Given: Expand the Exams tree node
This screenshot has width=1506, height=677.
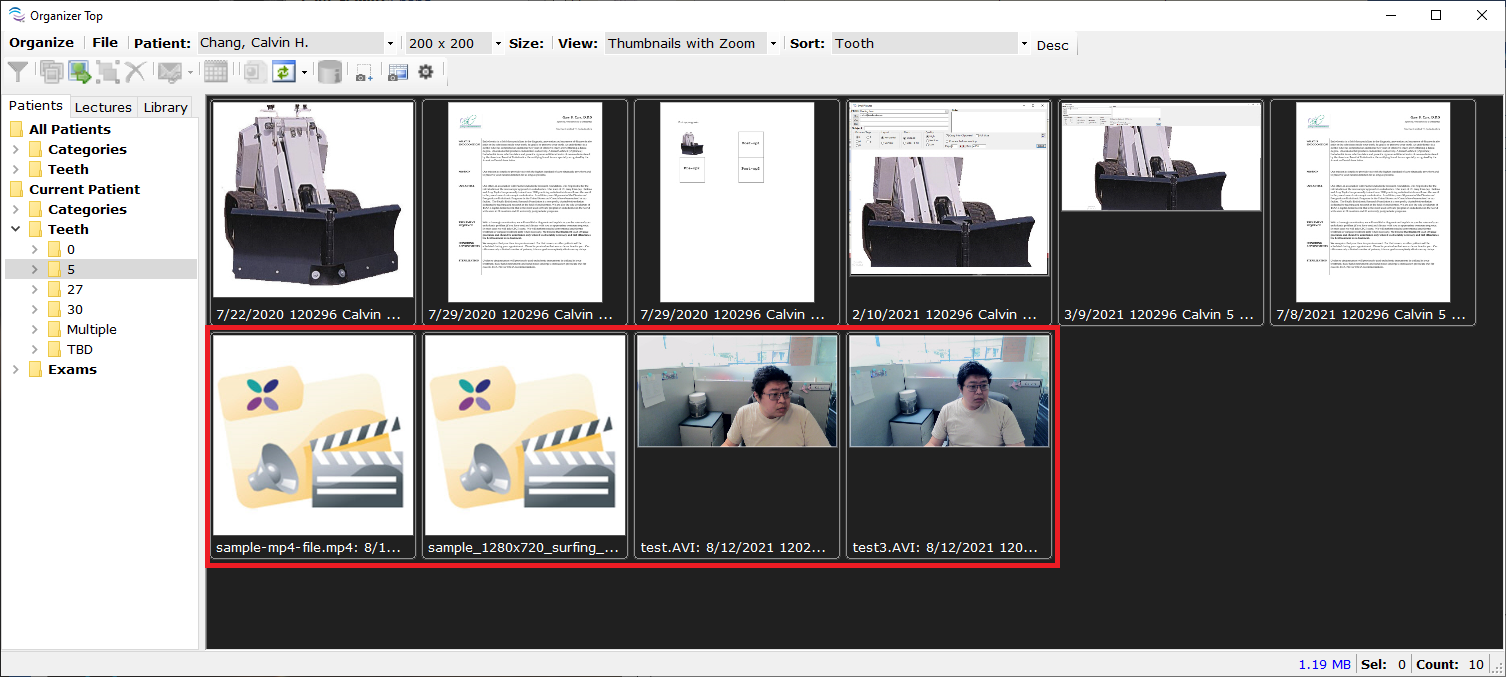Looking at the screenshot, I should pos(16,369).
